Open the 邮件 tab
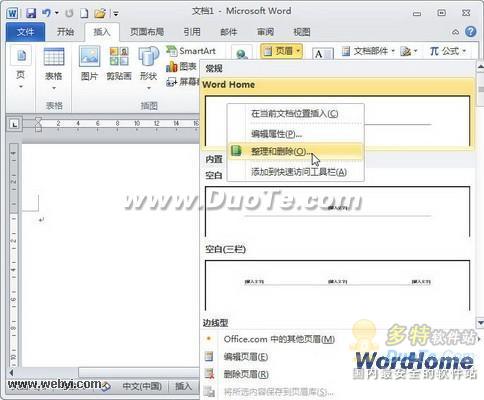This screenshot has width=484, height=400. (x=228, y=32)
